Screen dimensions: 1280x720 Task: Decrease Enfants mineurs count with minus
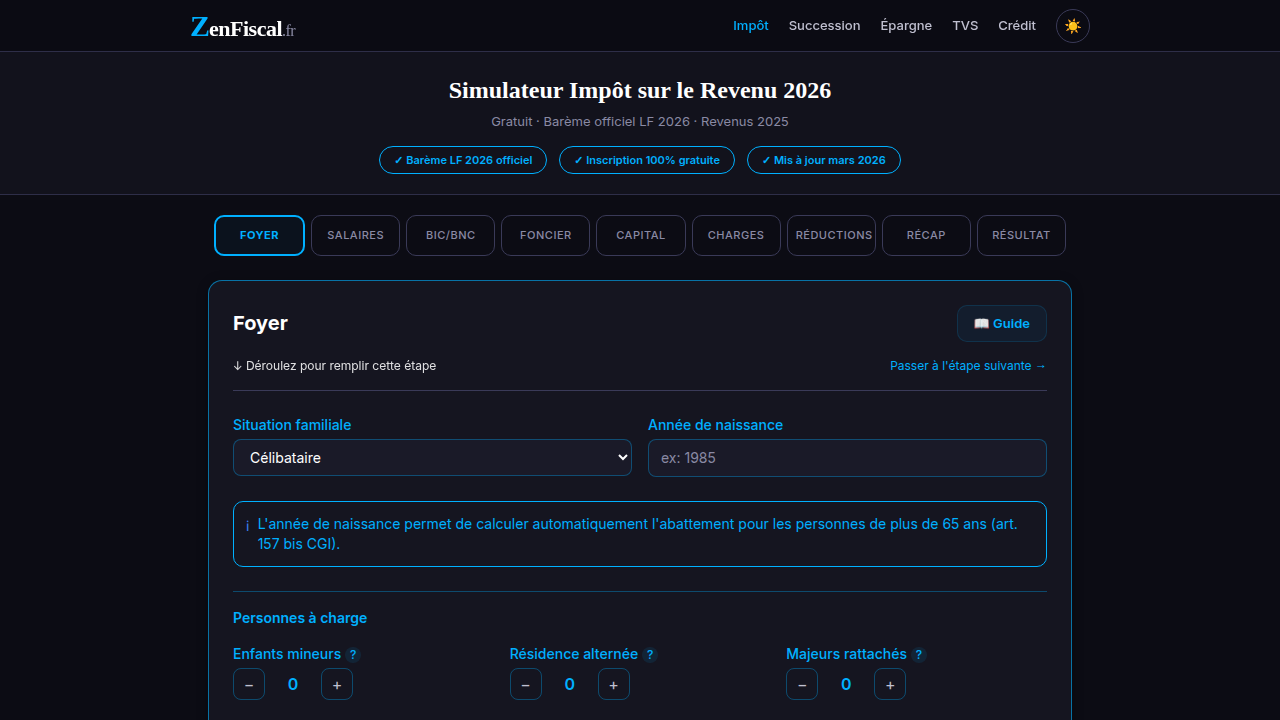click(249, 684)
